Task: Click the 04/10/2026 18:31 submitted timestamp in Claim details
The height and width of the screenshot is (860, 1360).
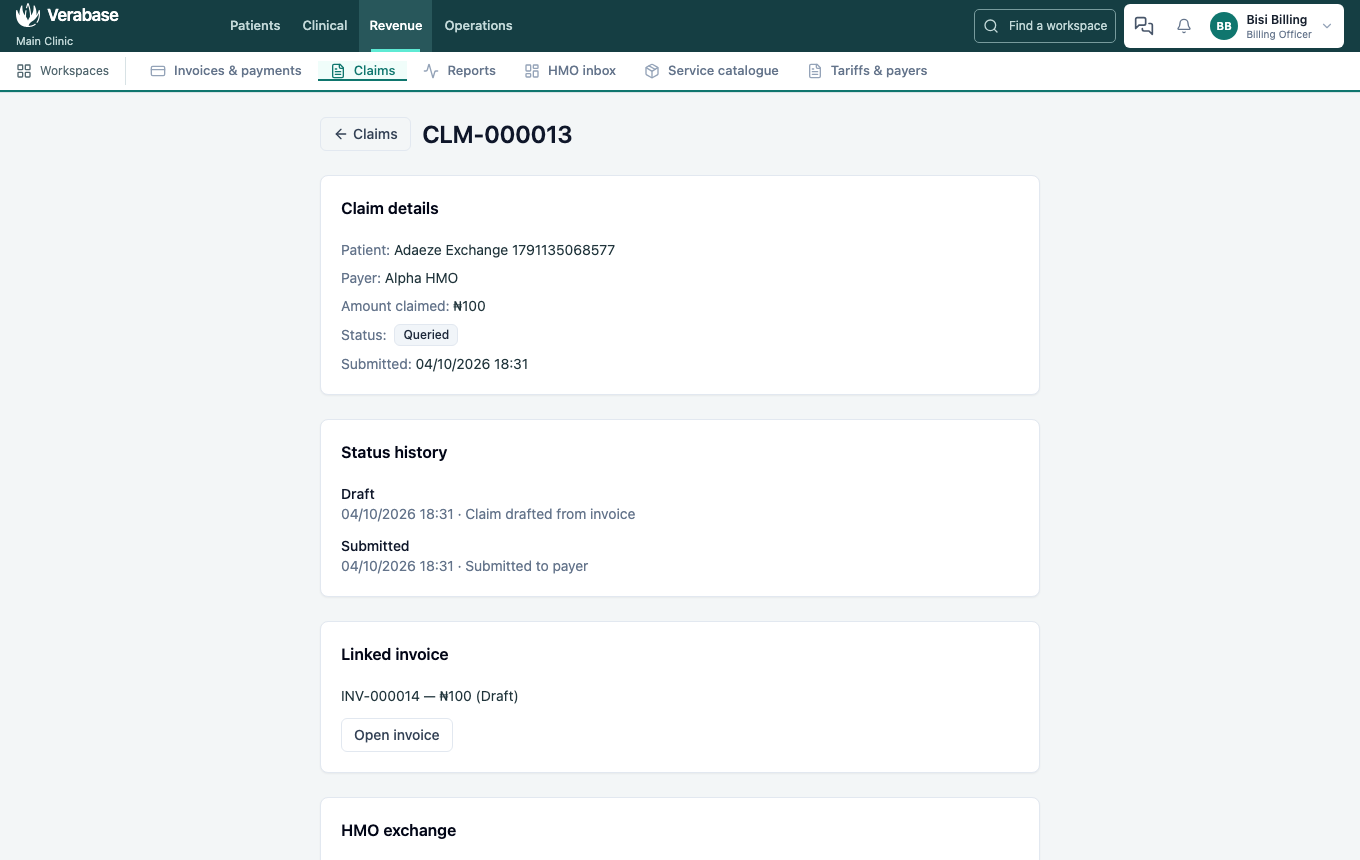Action: (472, 364)
